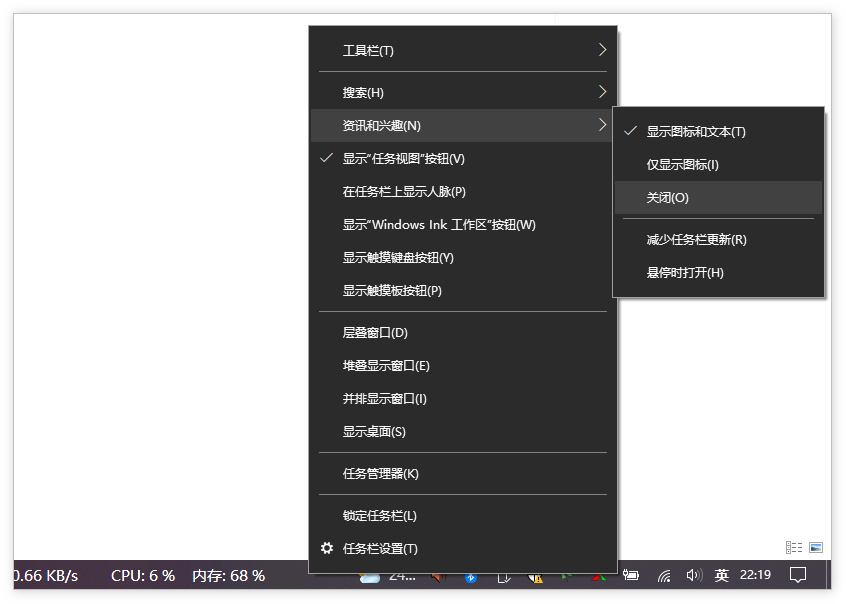Click the gear icon beside 任务栏设置
Viewport: 846px width, 604px height.
click(x=328, y=548)
